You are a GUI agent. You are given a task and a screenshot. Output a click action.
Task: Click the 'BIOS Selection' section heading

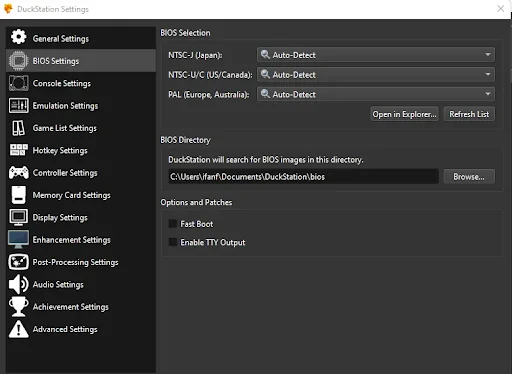coord(185,33)
